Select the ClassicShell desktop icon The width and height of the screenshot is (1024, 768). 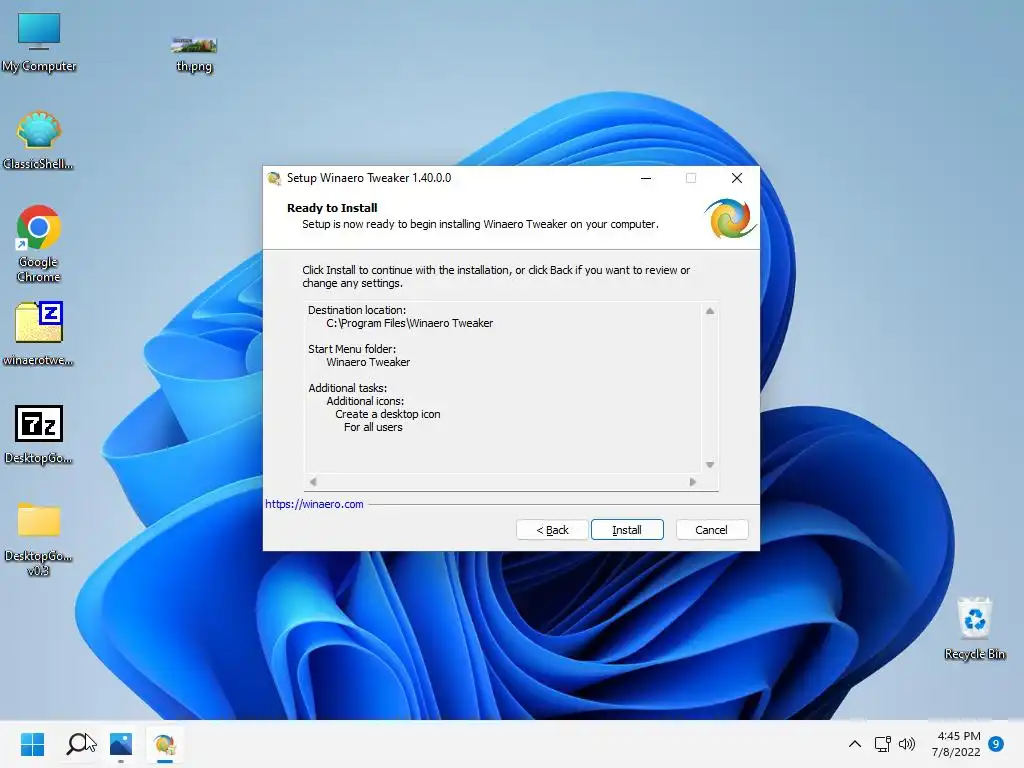coord(39,140)
